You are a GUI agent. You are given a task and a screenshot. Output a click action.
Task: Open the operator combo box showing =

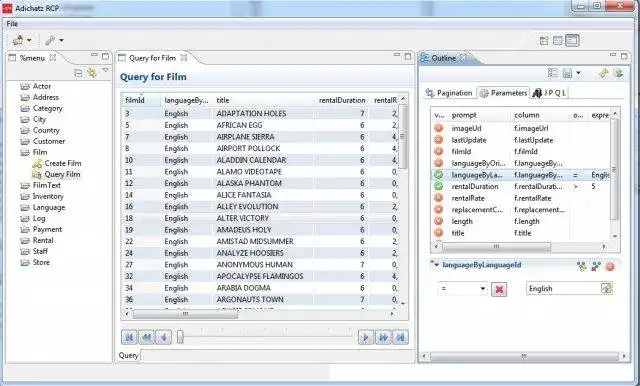point(463,289)
